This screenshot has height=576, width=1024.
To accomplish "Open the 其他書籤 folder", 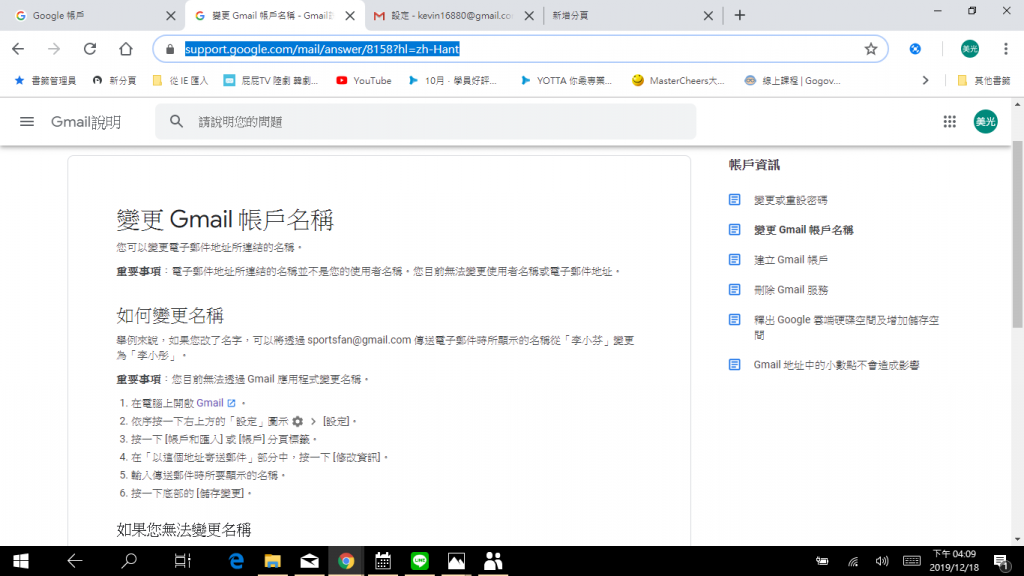I will pos(984,81).
